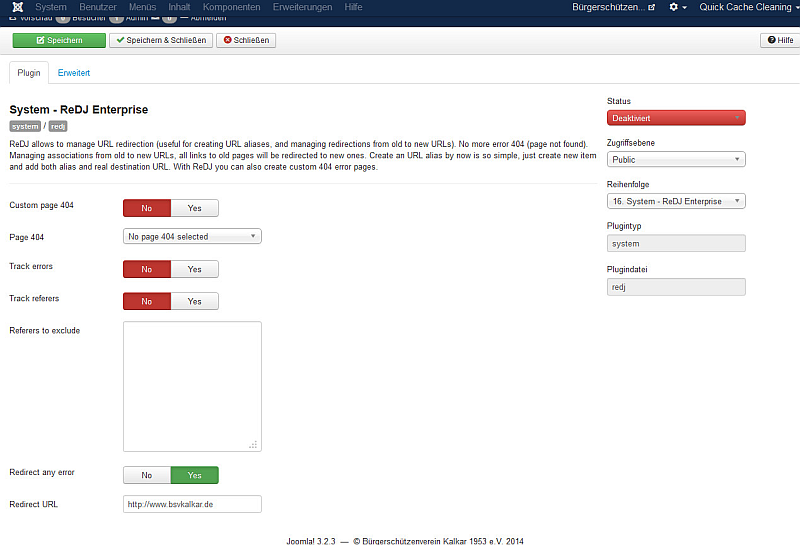Click the Joomla logo icon
This screenshot has width=800, height=545.
point(17,7)
